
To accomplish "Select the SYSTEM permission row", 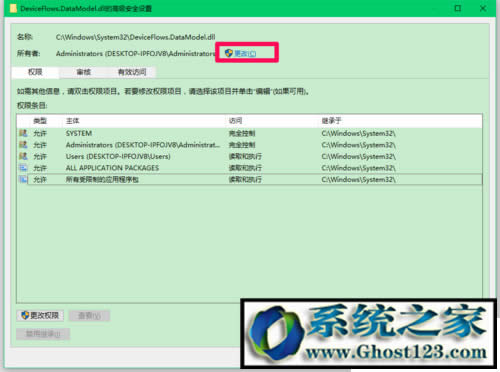I will click(x=249, y=133).
